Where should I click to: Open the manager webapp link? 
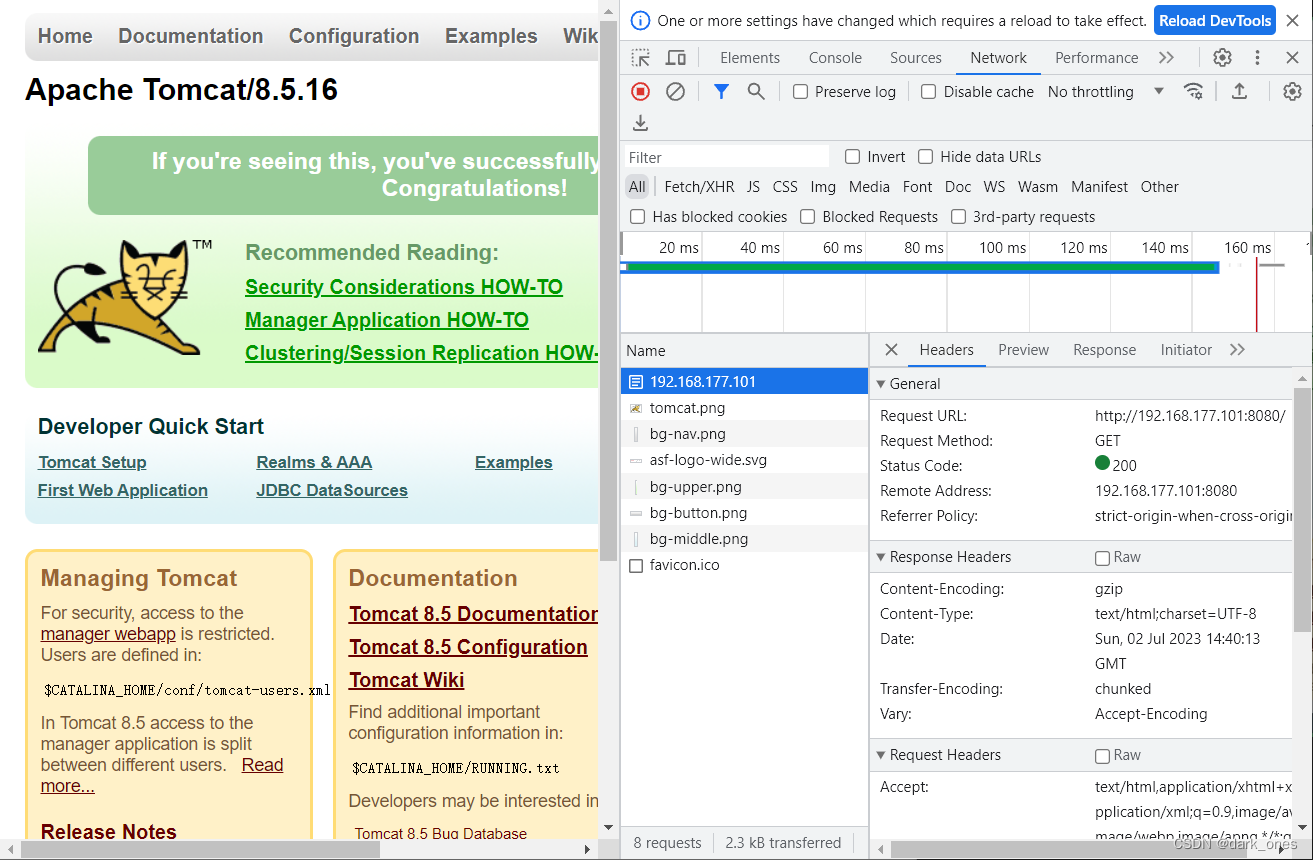108,634
